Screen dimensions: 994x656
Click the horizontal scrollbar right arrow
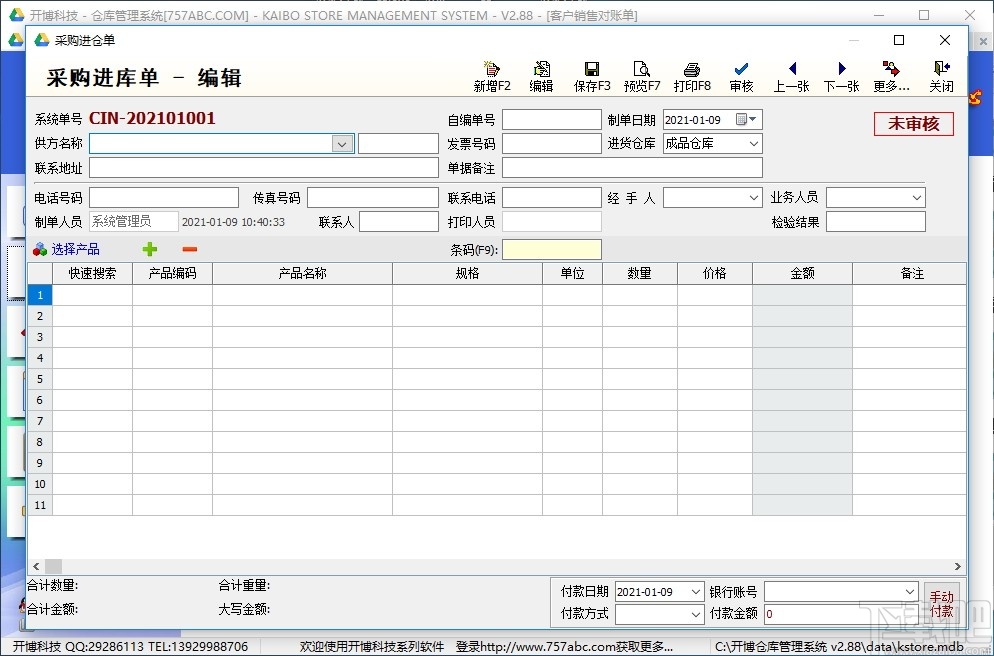click(958, 566)
